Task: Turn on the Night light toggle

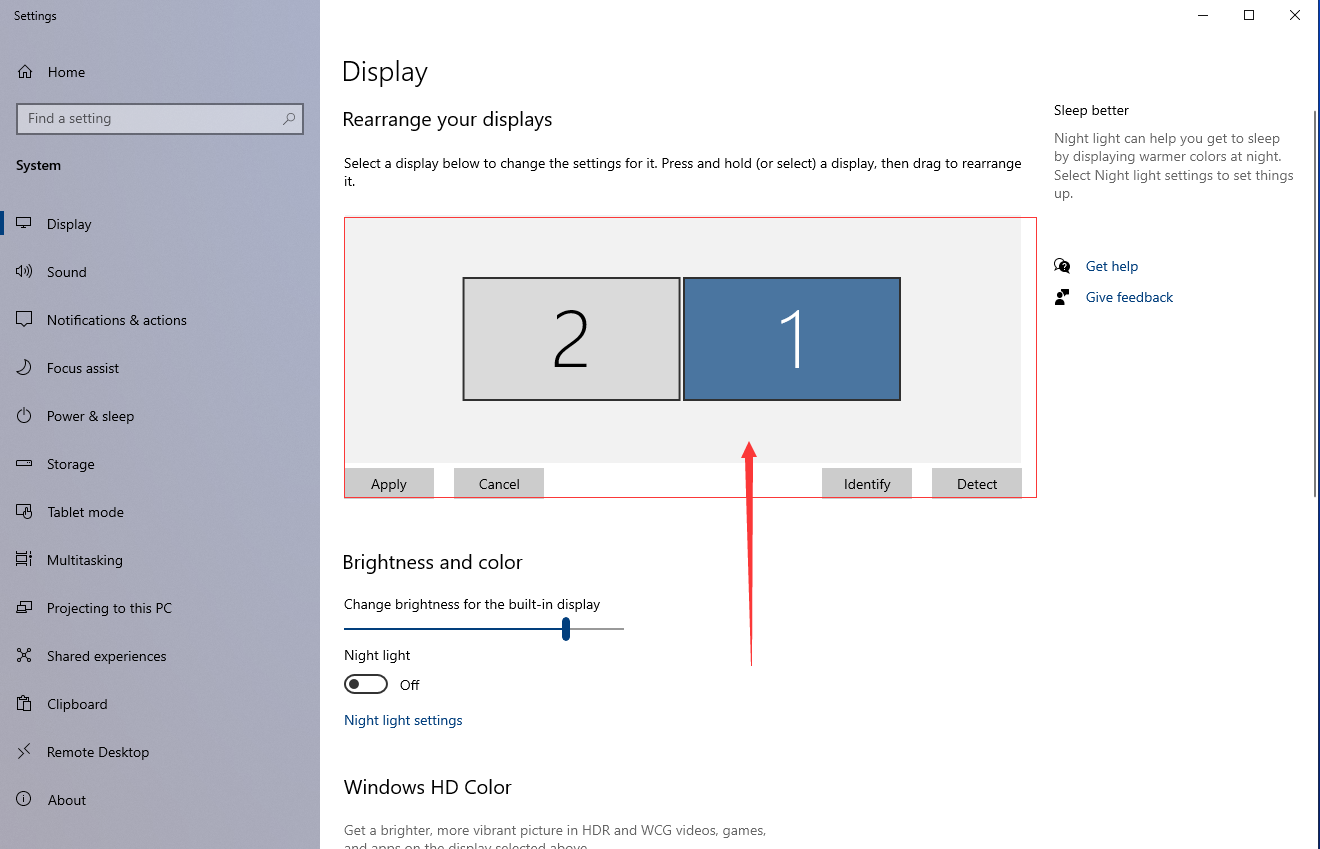Action: [366, 684]
